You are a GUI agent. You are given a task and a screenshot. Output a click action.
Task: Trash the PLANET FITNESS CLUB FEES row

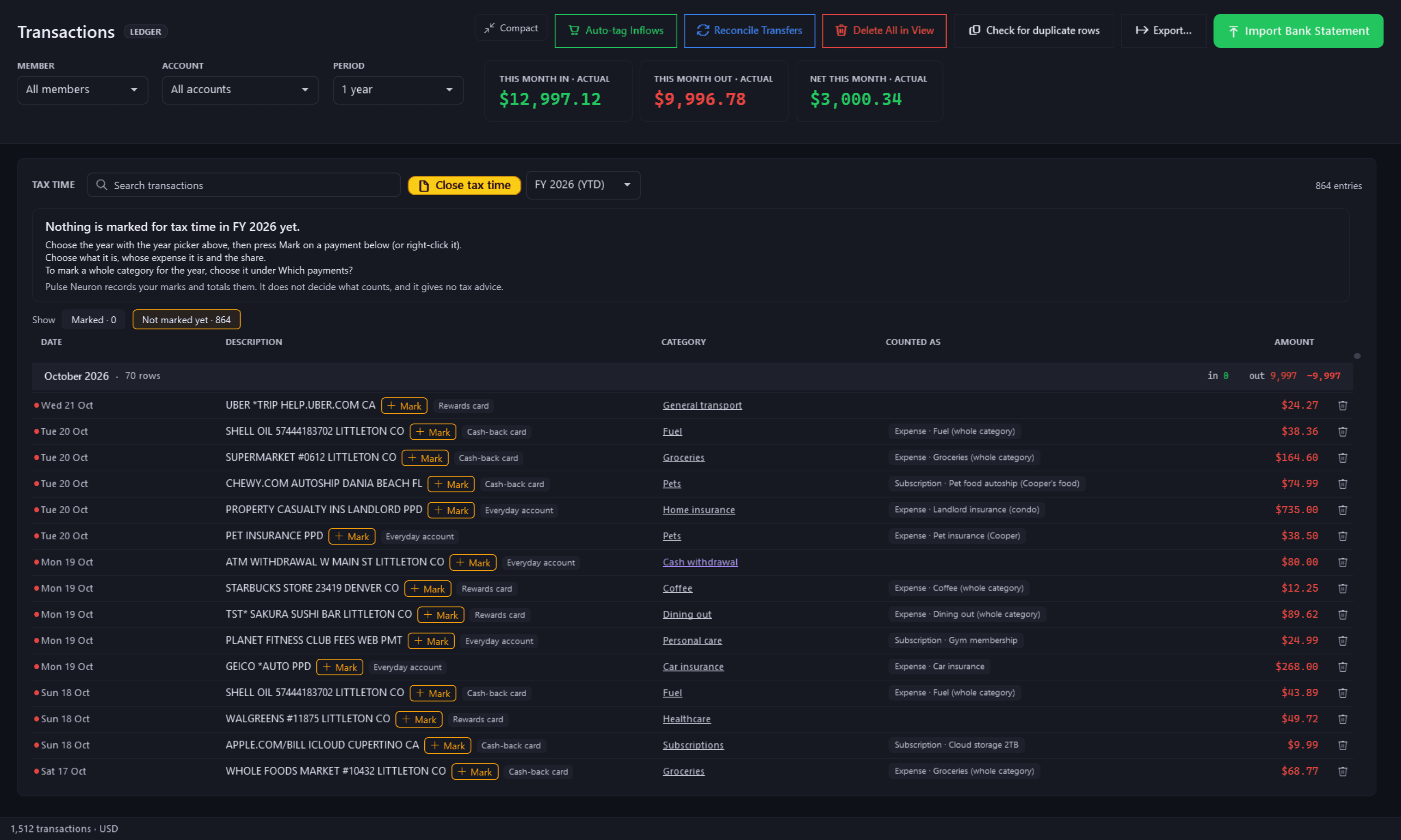[1342, 641]
